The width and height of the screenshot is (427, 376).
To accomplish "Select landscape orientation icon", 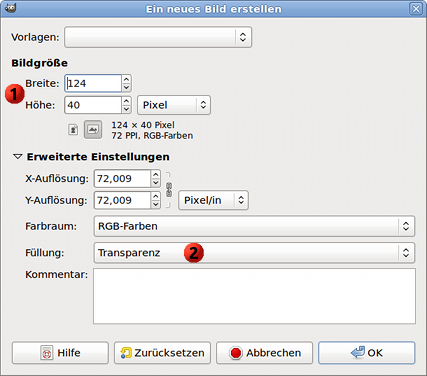I will [x=93, y=129].
